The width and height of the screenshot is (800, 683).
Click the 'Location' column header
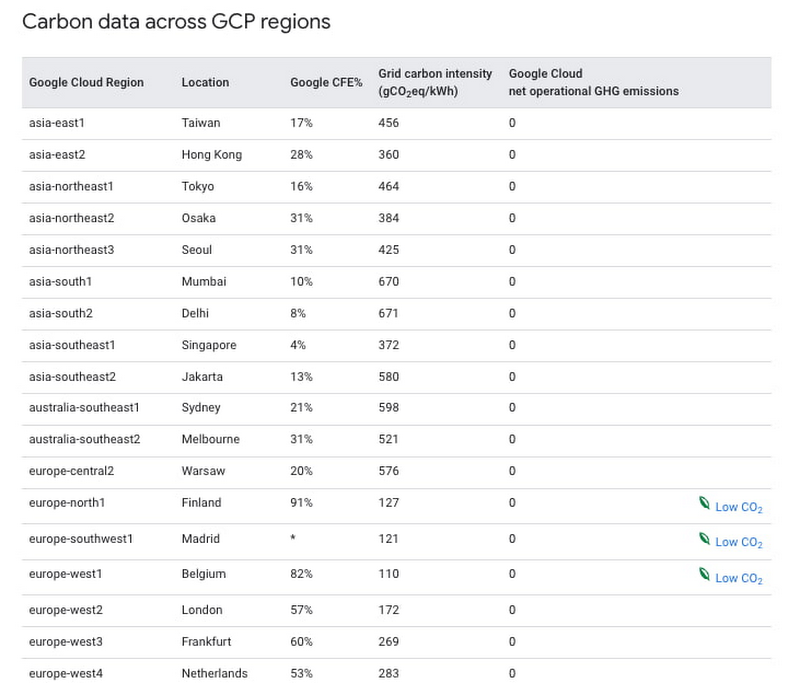205,83
